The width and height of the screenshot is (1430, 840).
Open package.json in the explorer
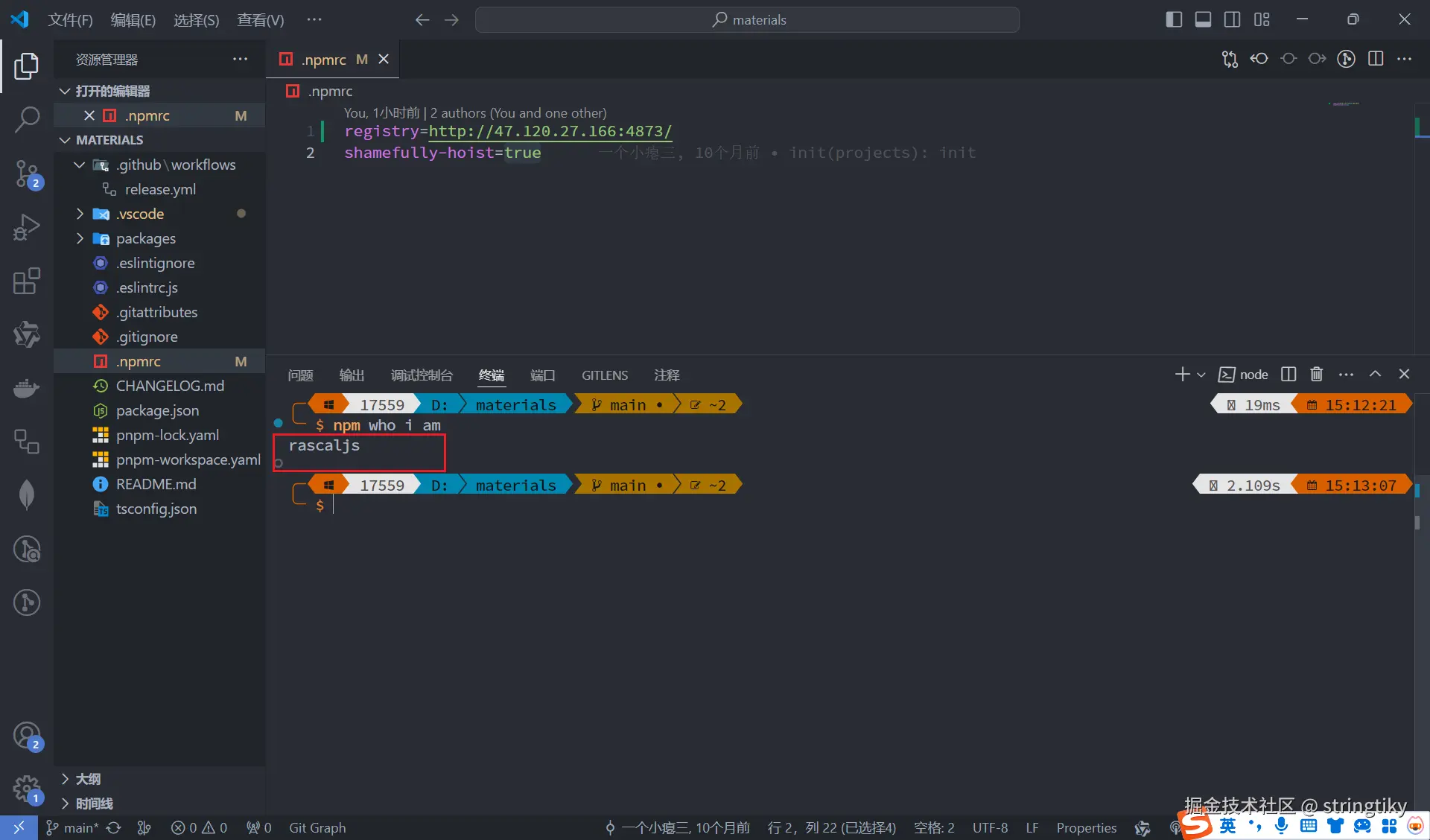pos(157,410)
